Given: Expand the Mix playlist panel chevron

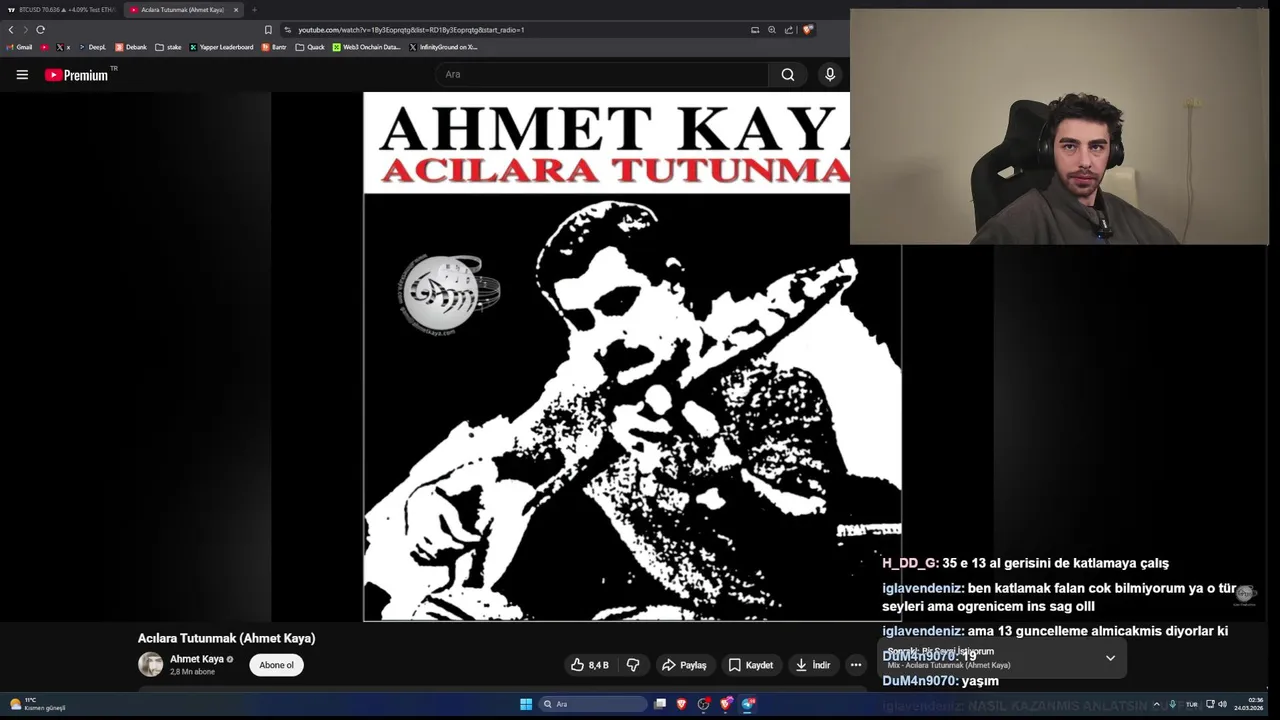Looking at the screenshot, I should pyautogui.click(x=1110, y=658).
